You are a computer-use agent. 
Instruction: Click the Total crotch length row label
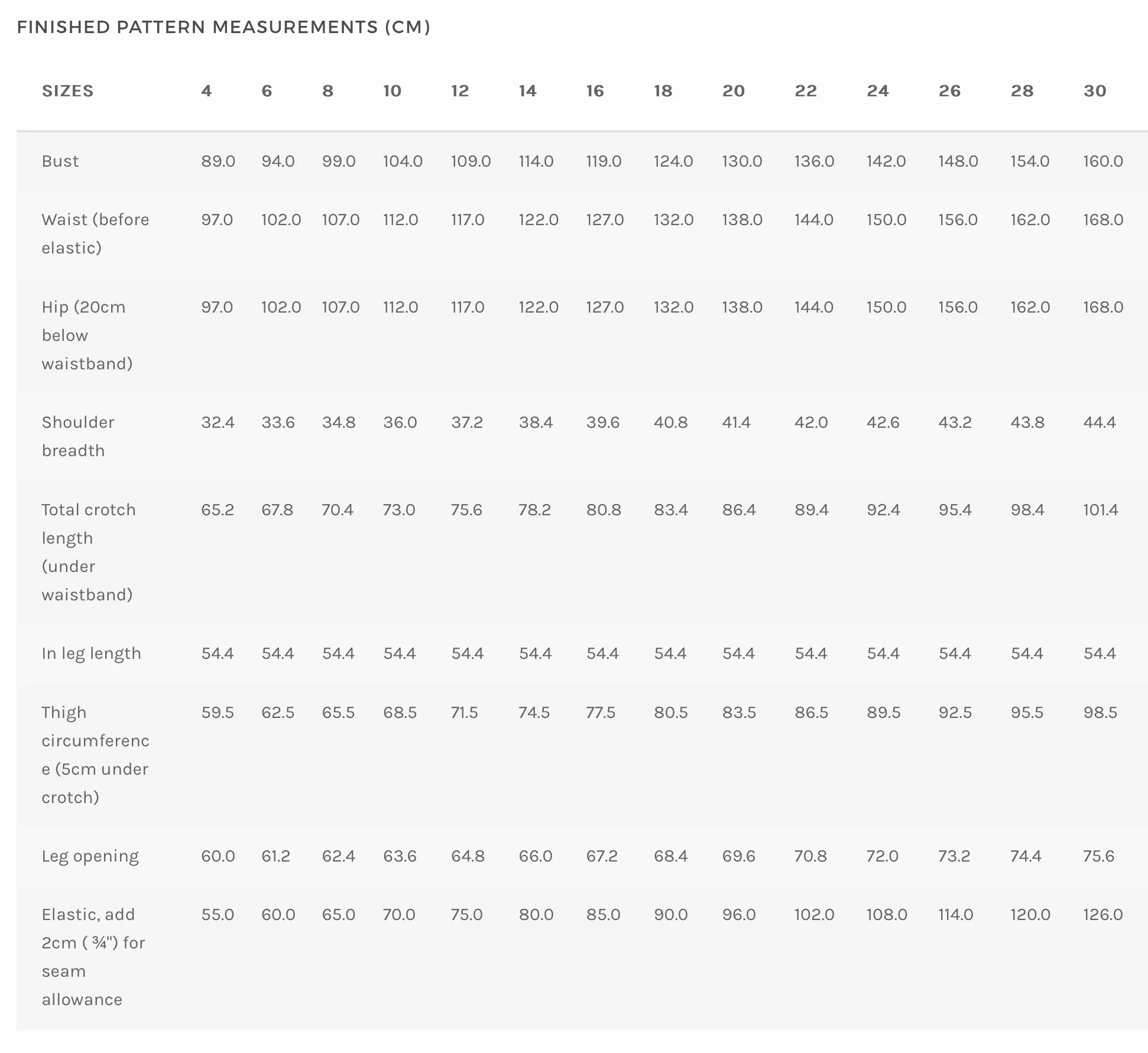[x=89, y=552]
